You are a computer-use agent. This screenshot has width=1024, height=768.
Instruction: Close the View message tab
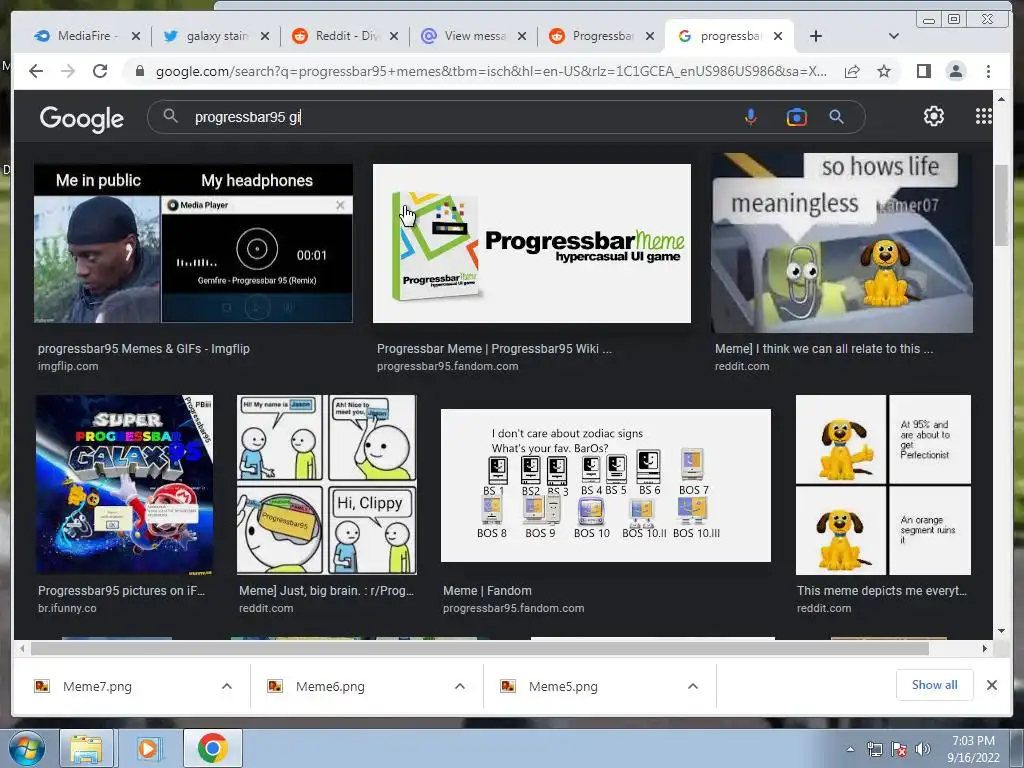click(522, 36)
